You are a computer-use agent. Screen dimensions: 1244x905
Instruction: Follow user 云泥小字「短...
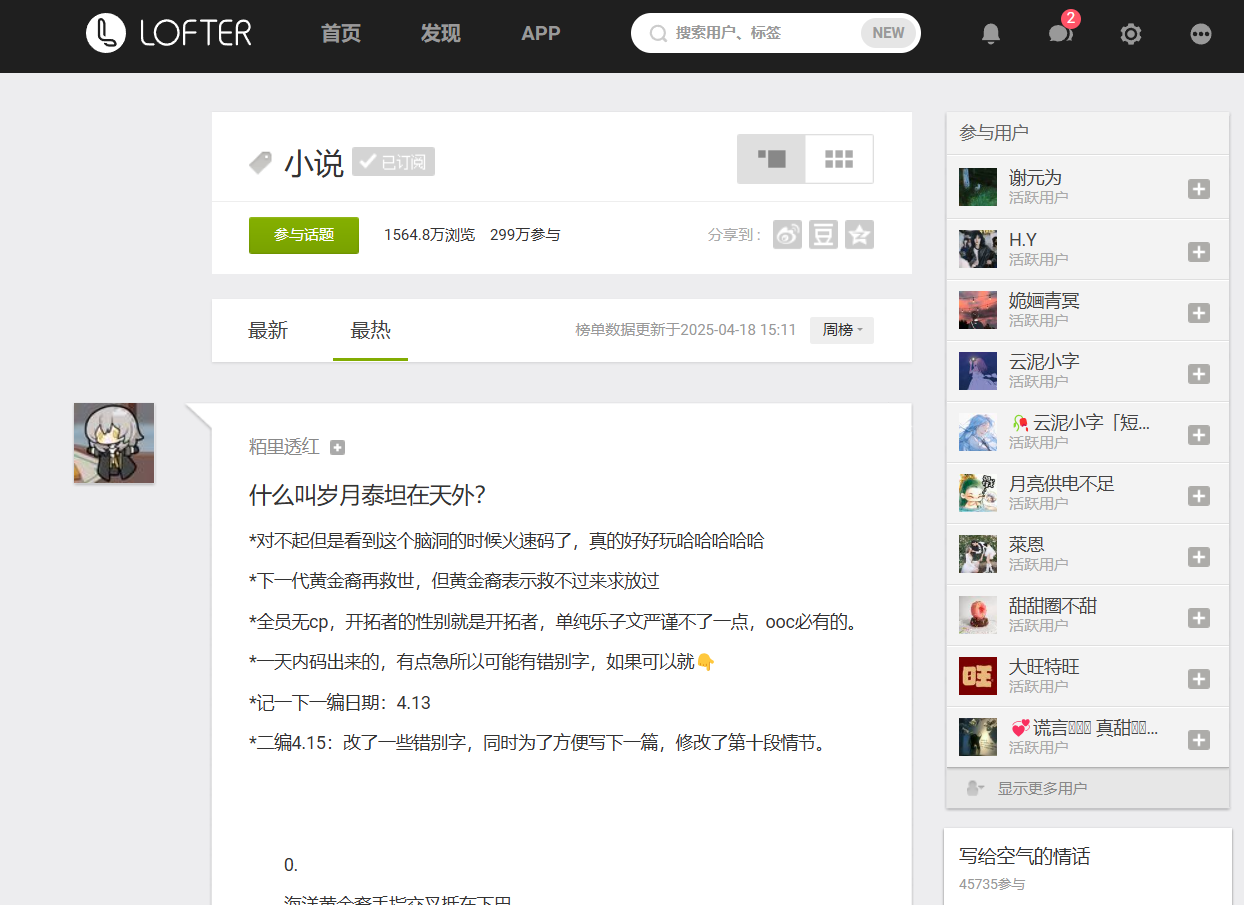point(1199,435)
